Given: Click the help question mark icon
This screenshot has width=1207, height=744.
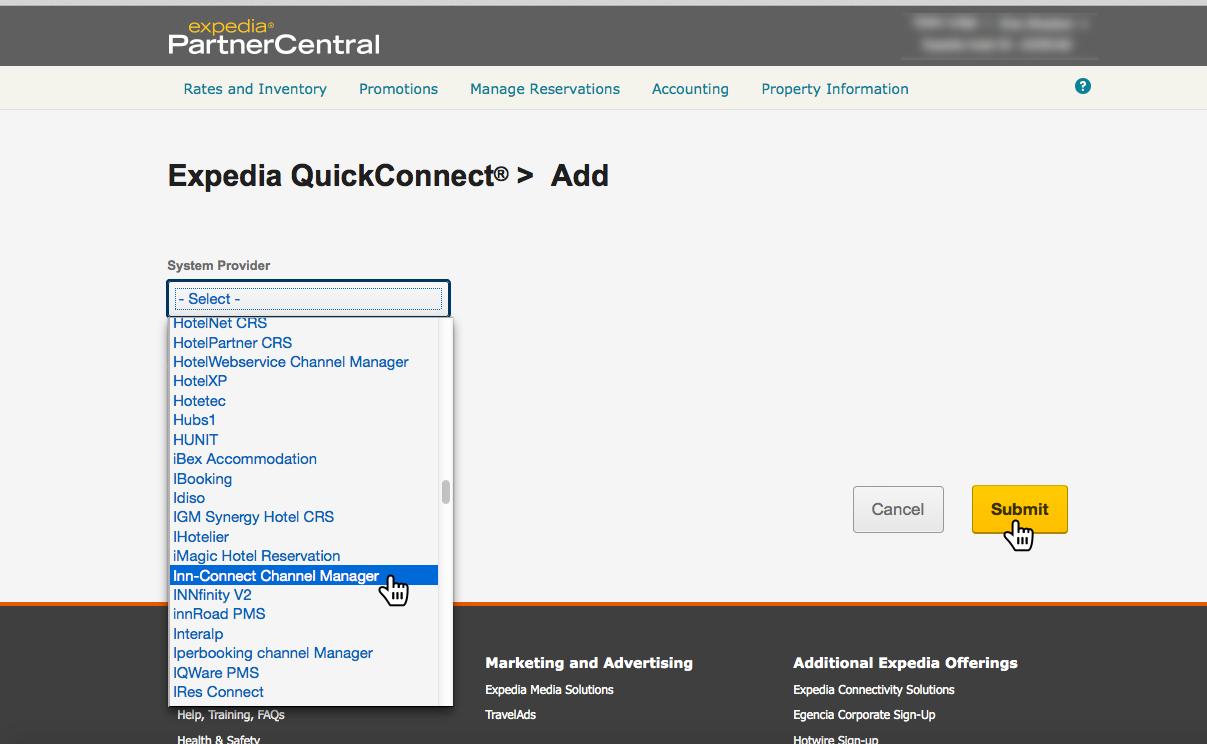Looking at the screenshot, I should [x=1082, y=87].
